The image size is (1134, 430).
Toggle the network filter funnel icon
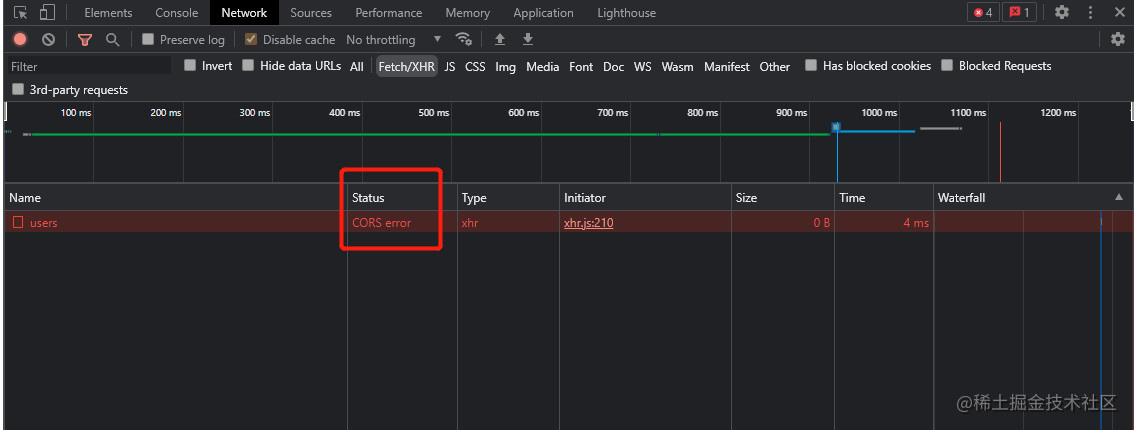click(85, 40)
